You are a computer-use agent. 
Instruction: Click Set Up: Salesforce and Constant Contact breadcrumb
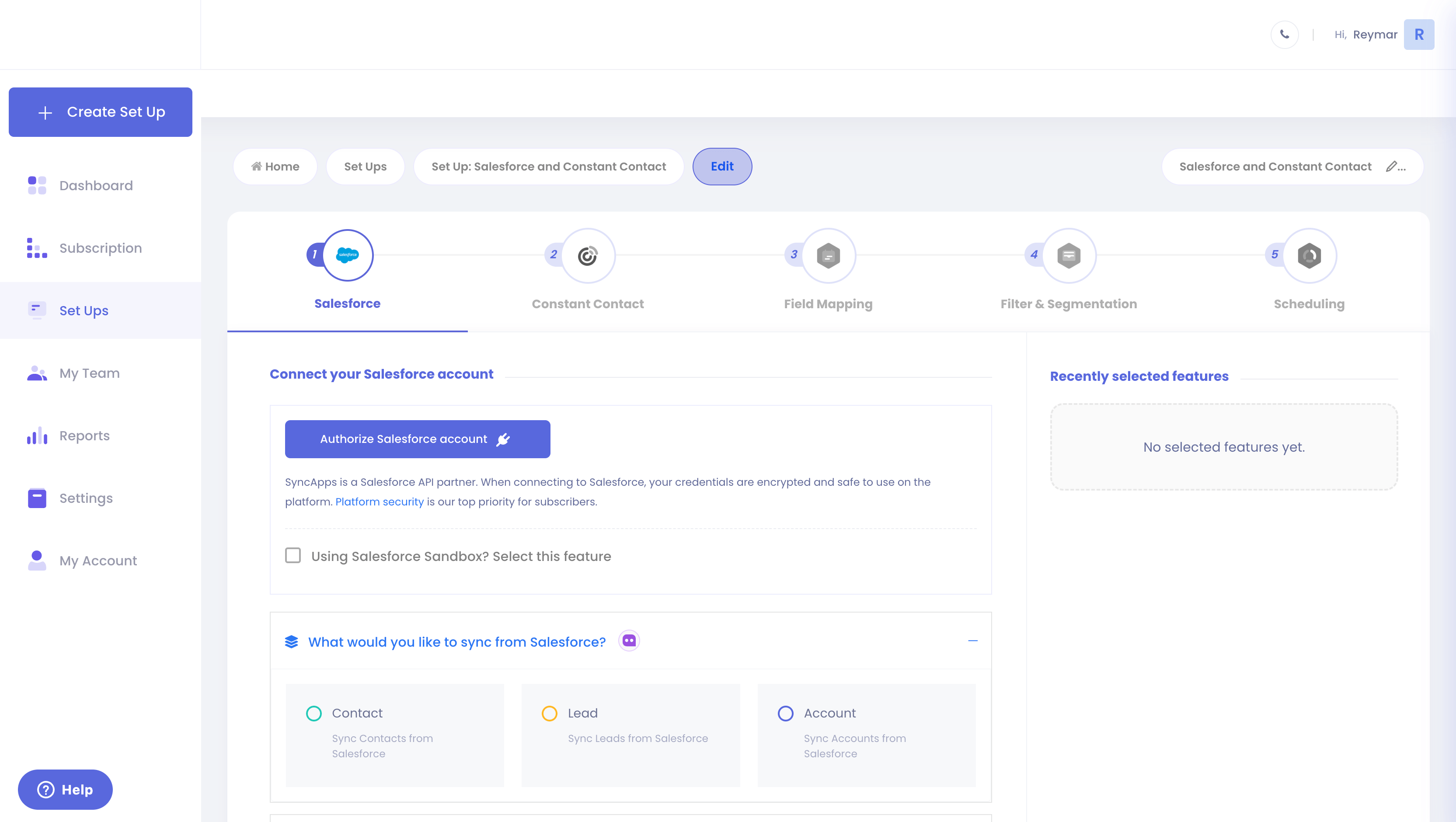[x=549, y=166]
